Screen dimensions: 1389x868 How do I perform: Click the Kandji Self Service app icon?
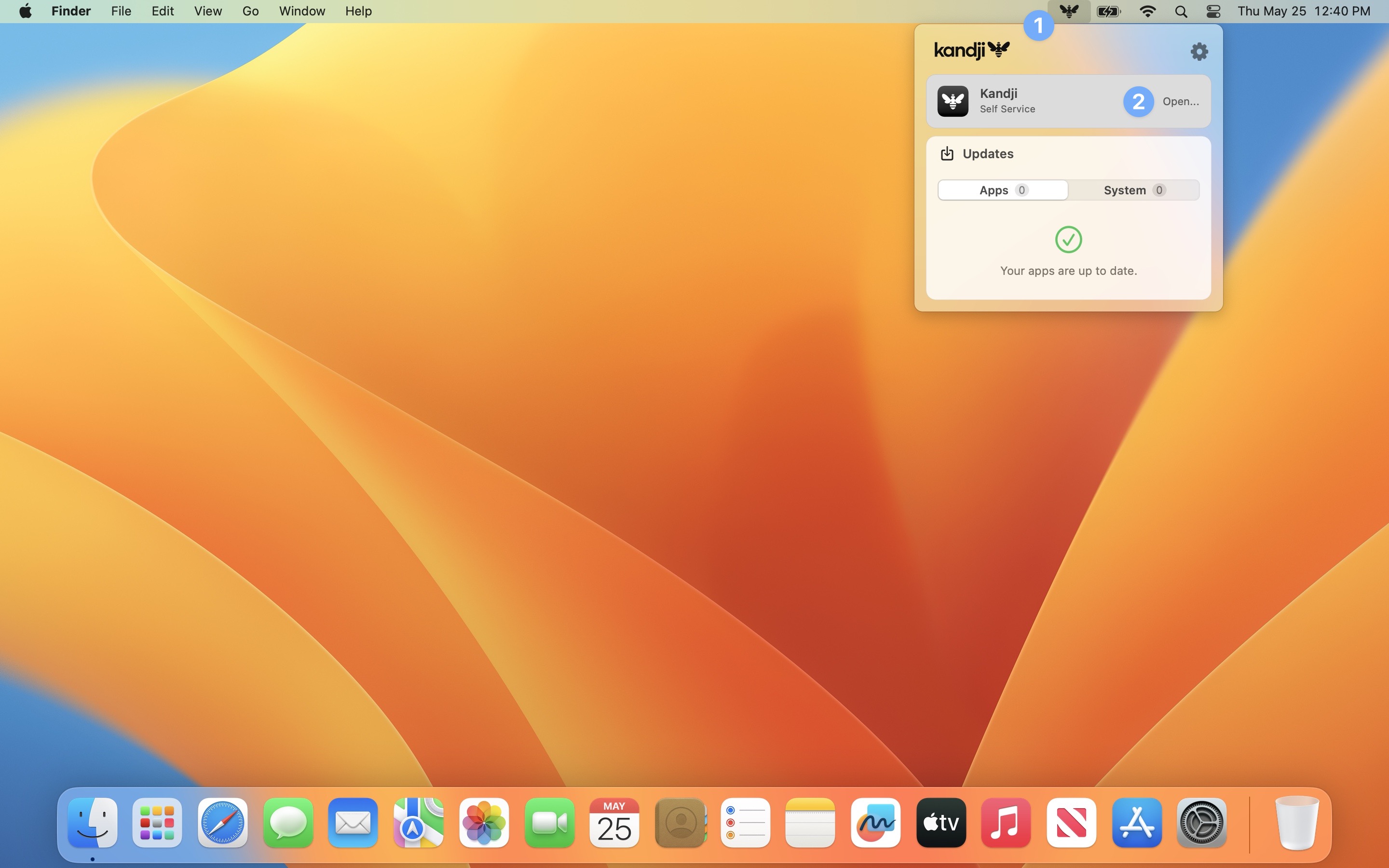pyautogui.click(x=953, y=101)
